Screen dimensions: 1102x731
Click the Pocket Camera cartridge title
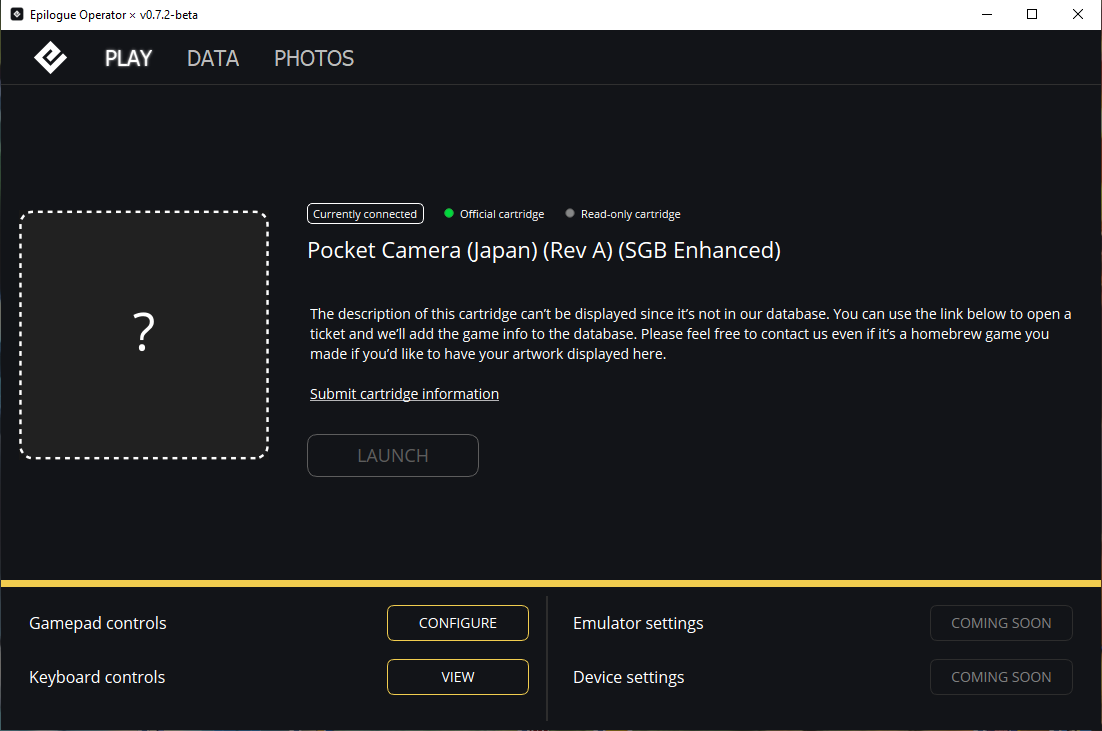coord(544,250)
